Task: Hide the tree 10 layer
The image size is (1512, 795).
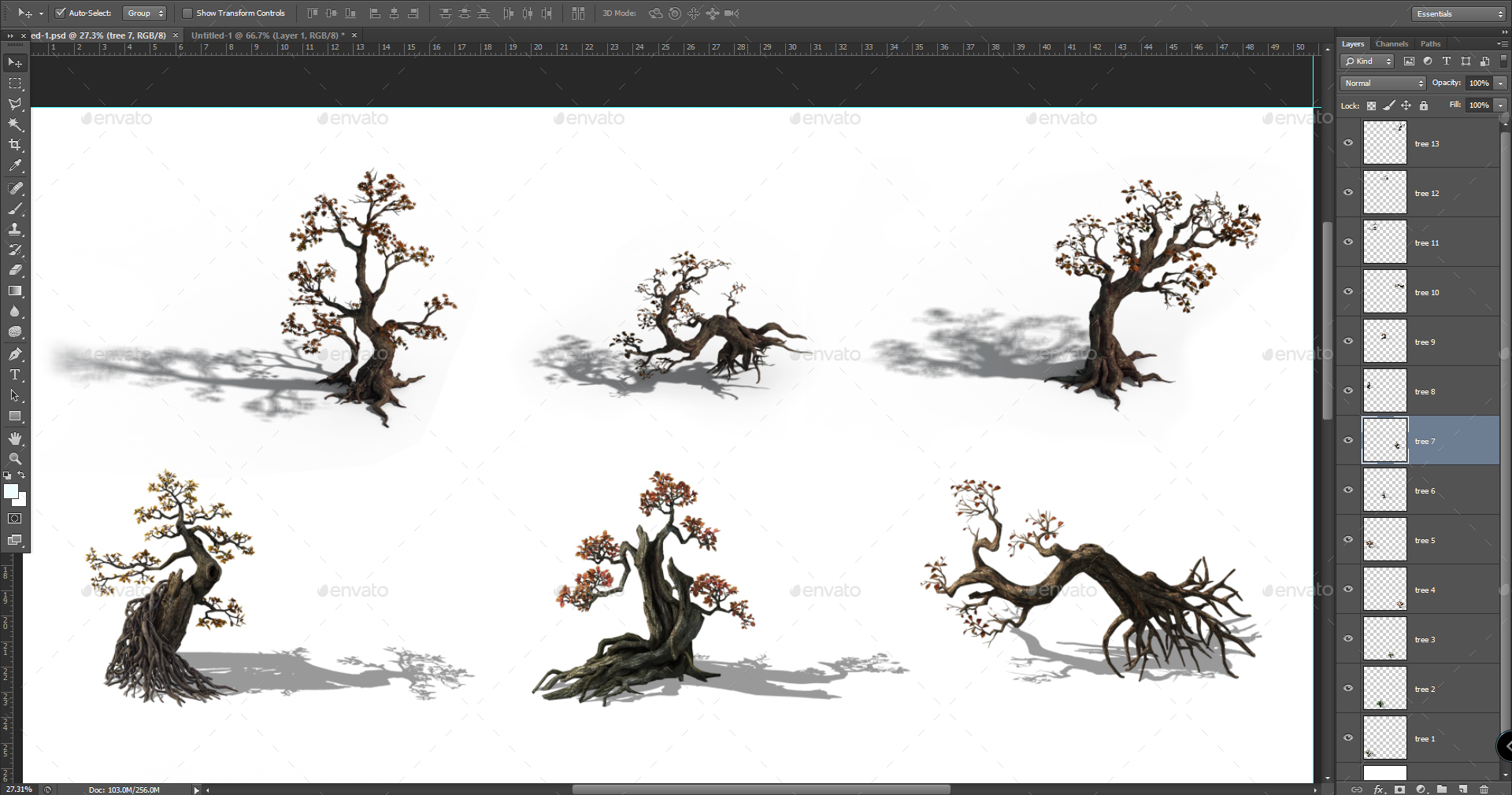Action: [1348, 292]
